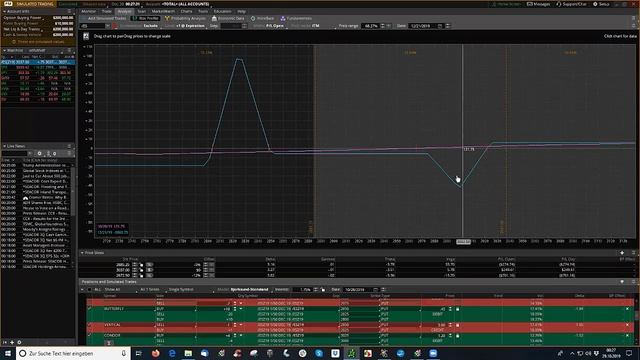Collapse the Price Slices section
Screen dimensions: 640x360
pyautogui.click(x=82, y=253)
